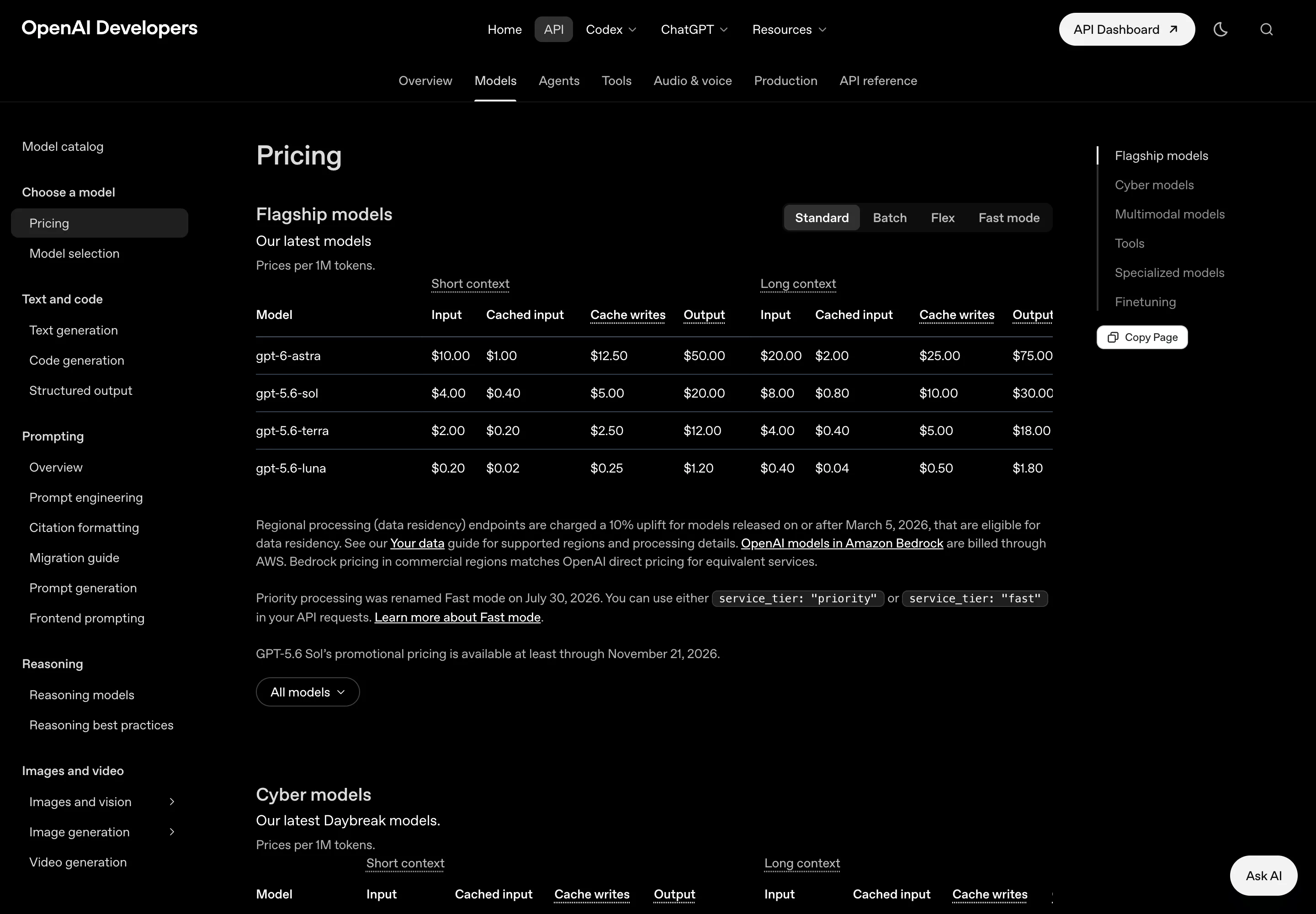1316x914 pixels.
Task: Open Migration guide sidebar page
Action: [x=74, y=558]
